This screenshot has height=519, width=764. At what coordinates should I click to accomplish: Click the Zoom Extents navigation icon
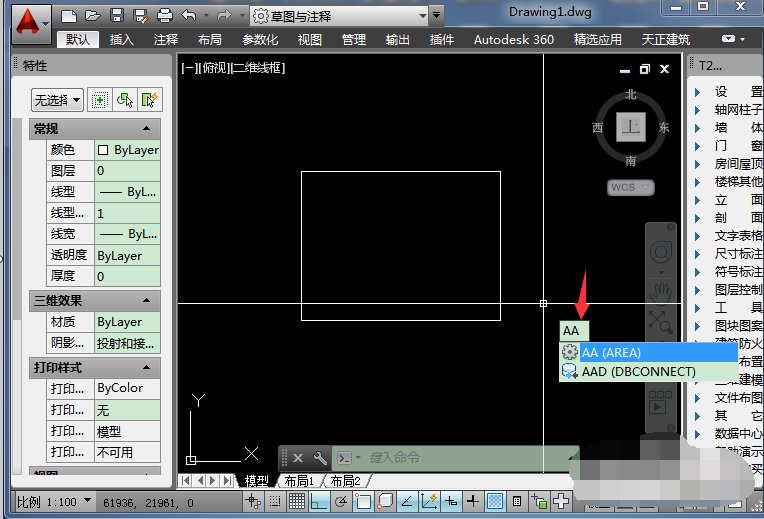659,322
